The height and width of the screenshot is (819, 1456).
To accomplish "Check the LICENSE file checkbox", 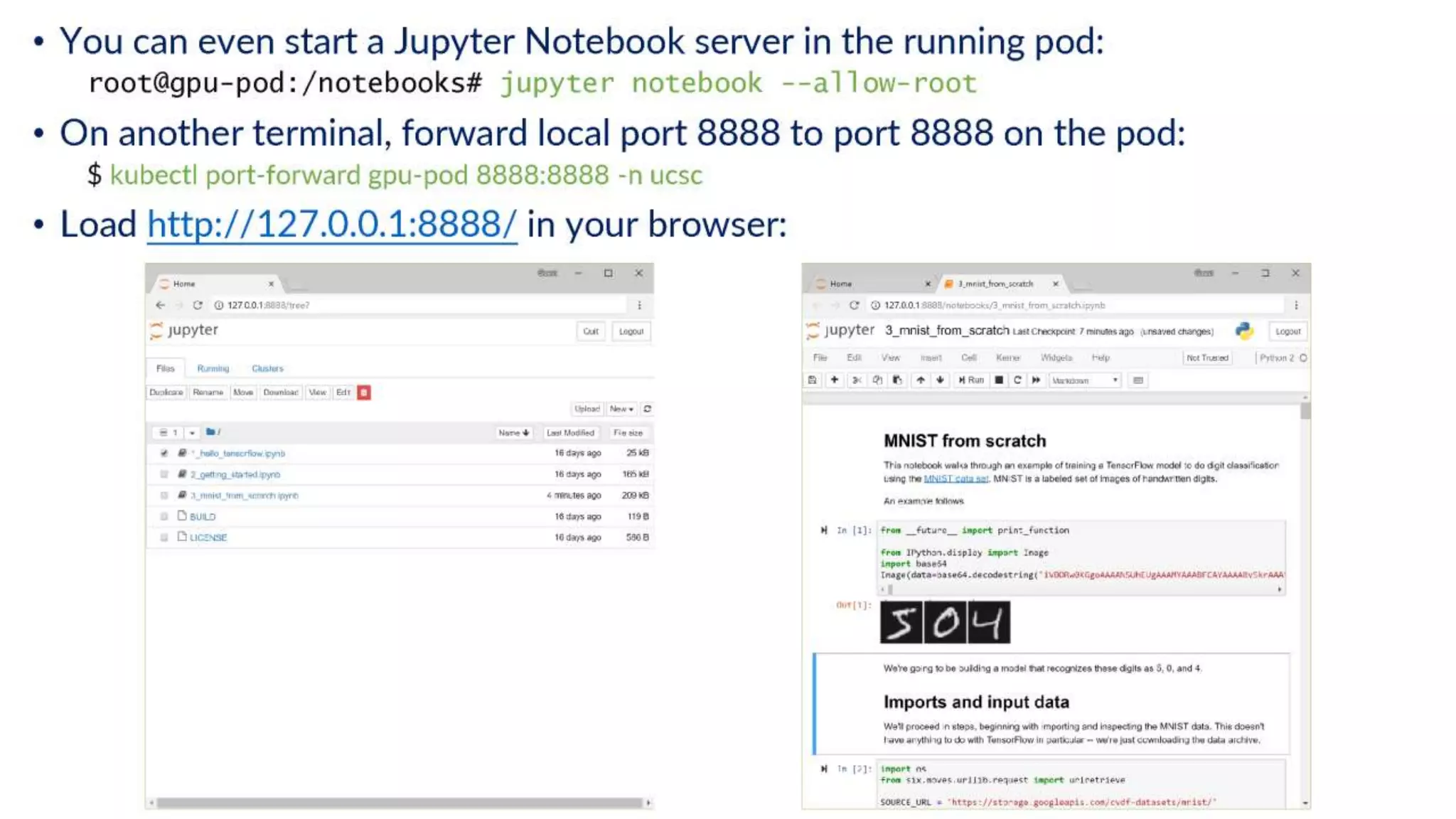I will [164, 537].
